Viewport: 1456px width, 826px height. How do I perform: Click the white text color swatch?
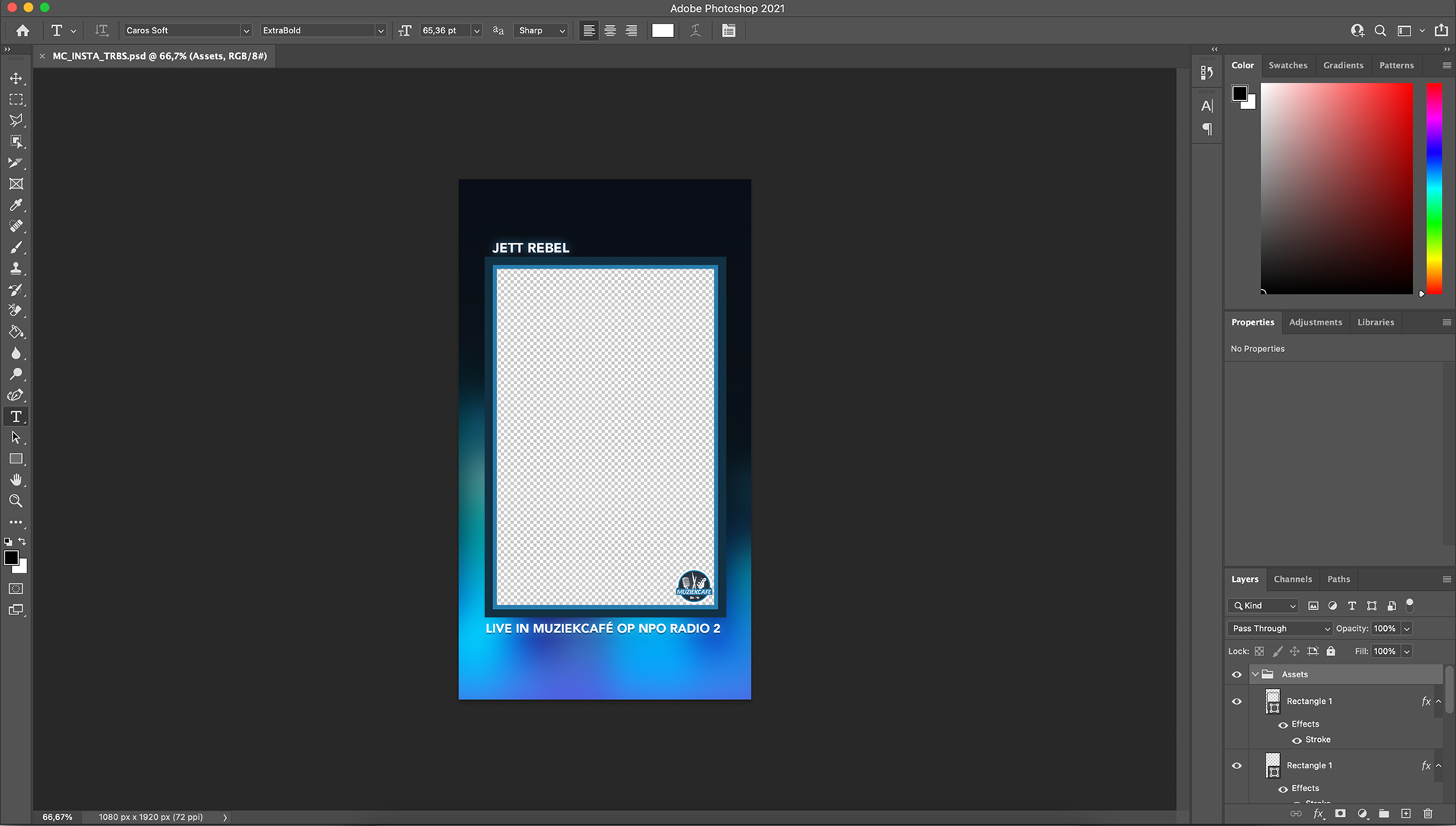point(663,30)
